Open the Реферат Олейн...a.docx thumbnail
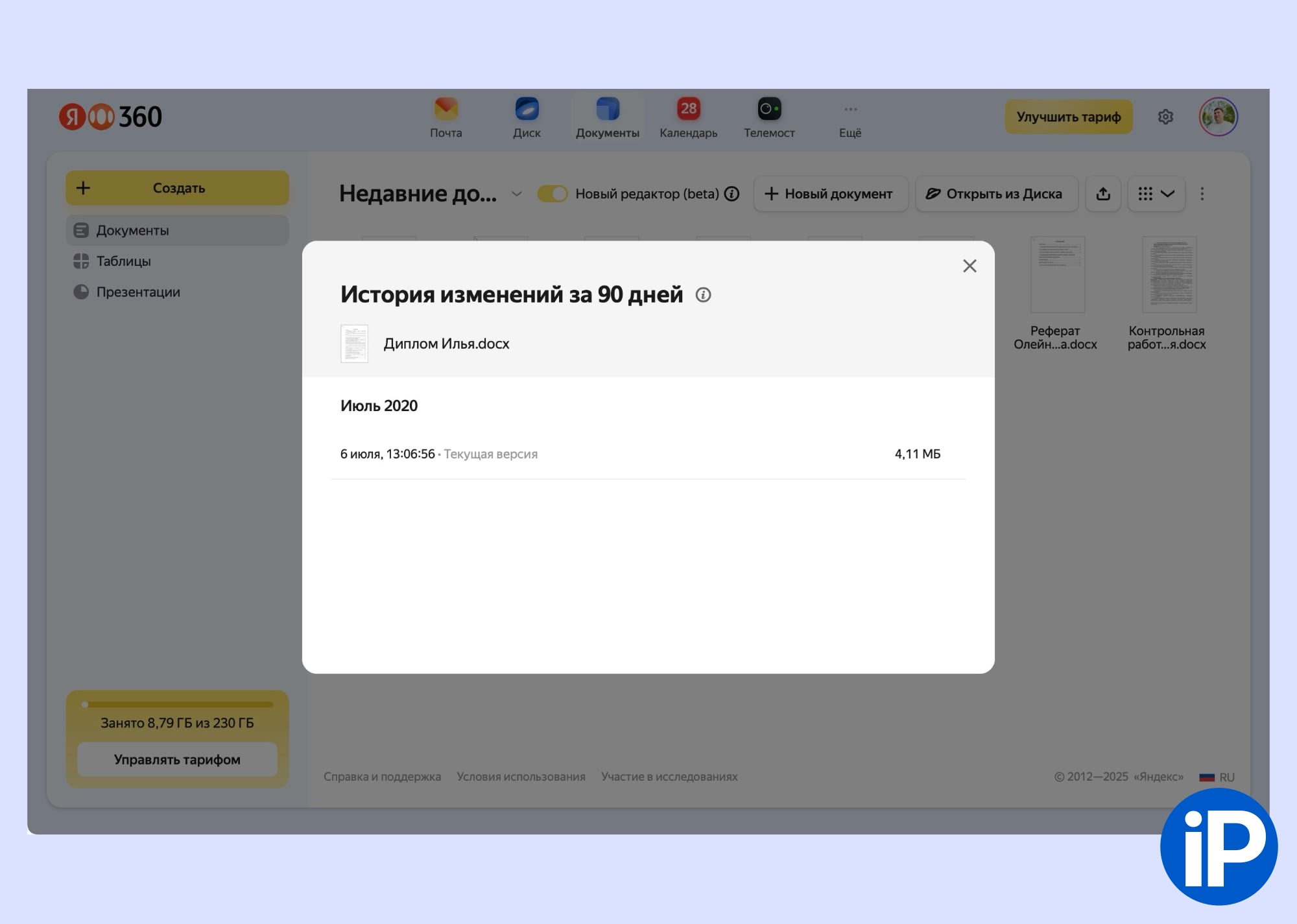This screenshot has width=1297, height=924. point(1057,275)
